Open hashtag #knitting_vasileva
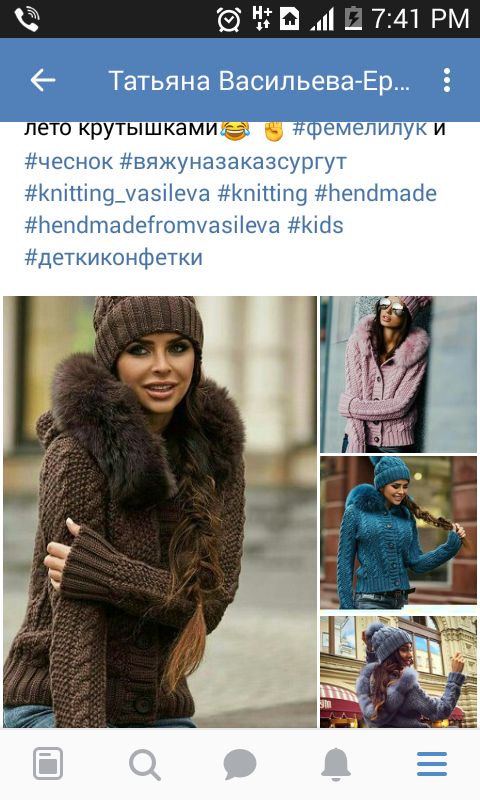Image resolution: width=480 pixels, height=800 pixels. pyautogui.click(x=117, y=194)
